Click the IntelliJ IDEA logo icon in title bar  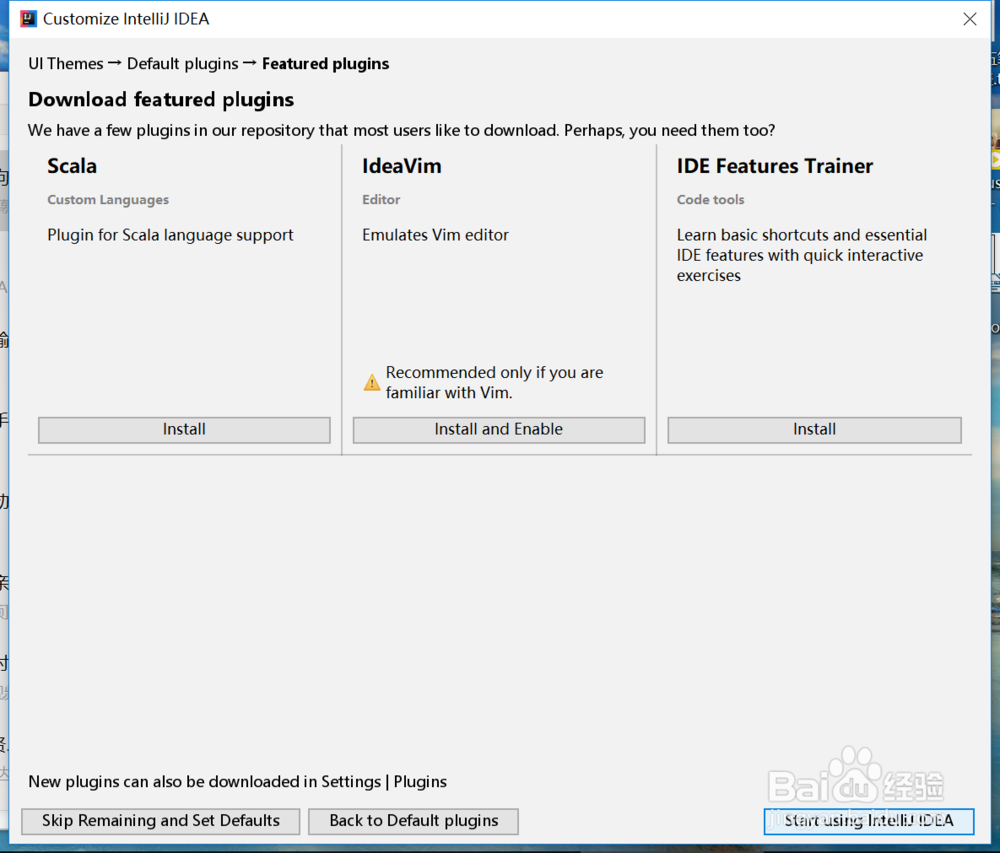tap(29, 19)
